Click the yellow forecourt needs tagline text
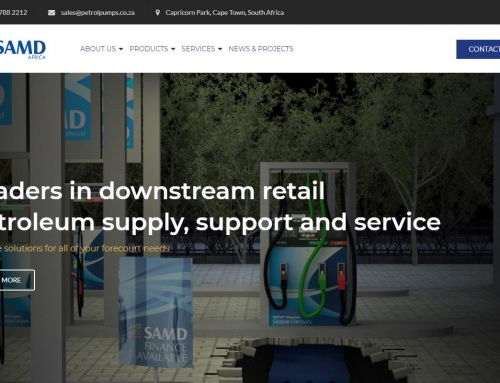 point(85,248)
